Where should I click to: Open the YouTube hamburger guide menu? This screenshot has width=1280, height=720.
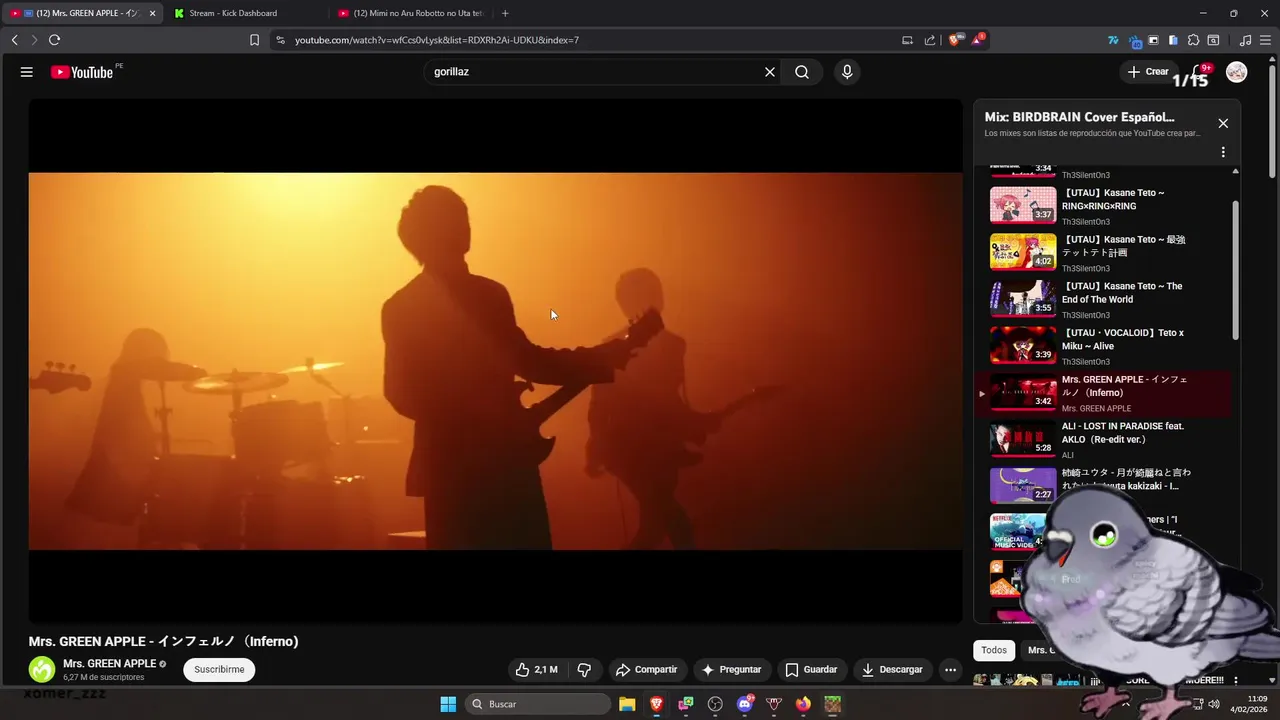(x=27, y=72)
